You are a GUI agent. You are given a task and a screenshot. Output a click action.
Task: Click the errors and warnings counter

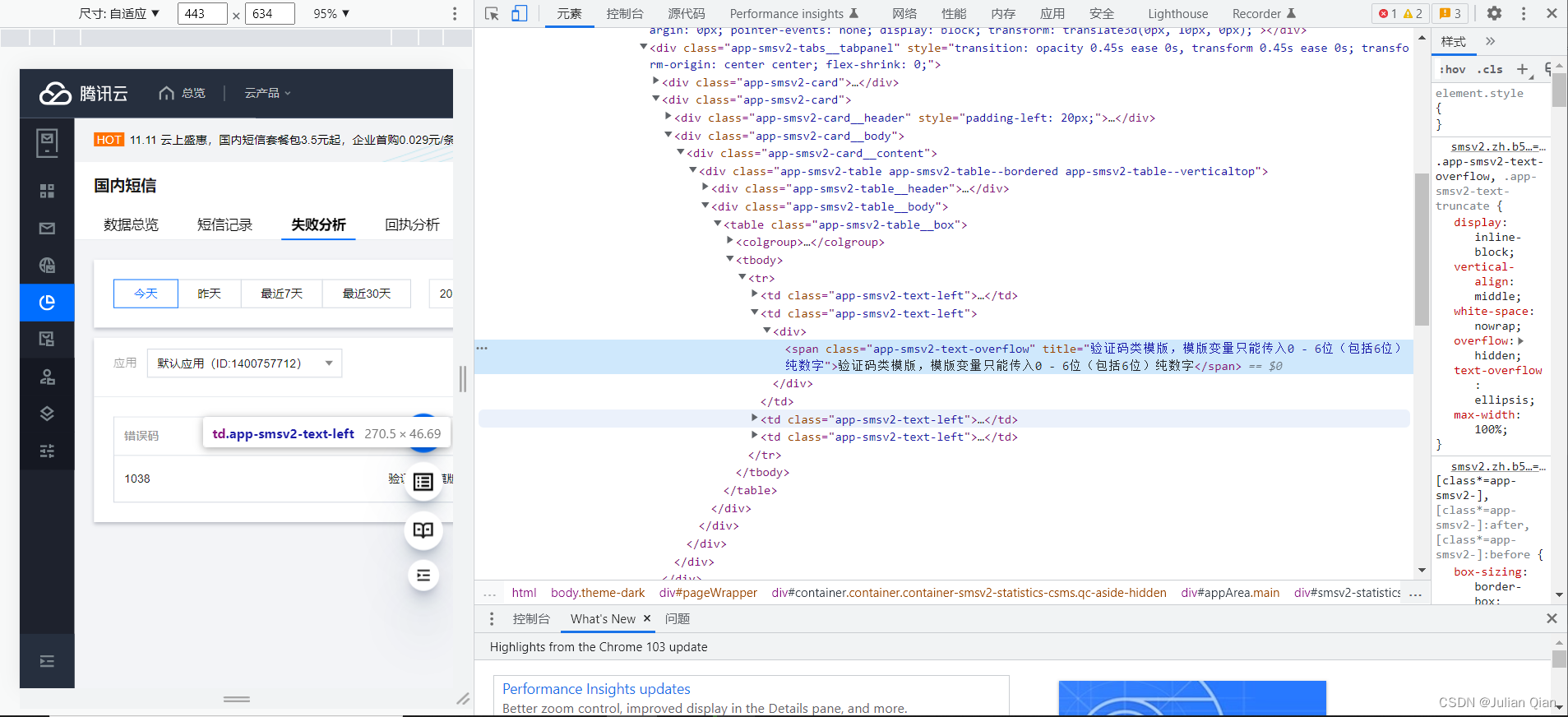(1400, 13)
